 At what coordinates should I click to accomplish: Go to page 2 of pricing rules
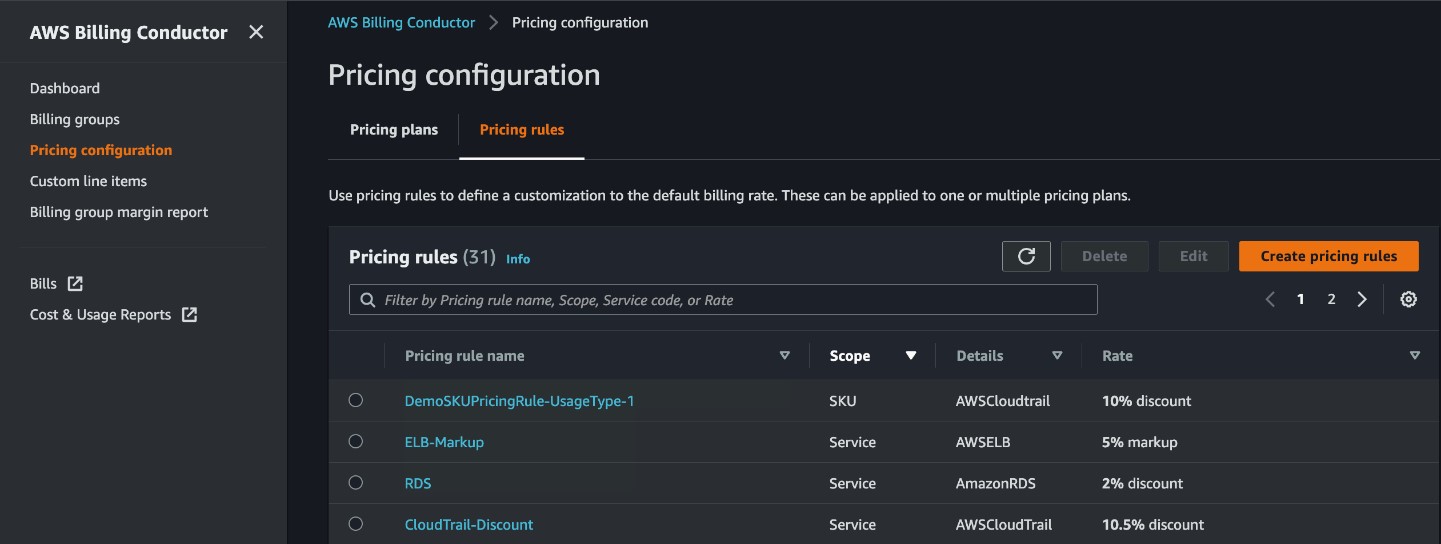[1331, 299]
